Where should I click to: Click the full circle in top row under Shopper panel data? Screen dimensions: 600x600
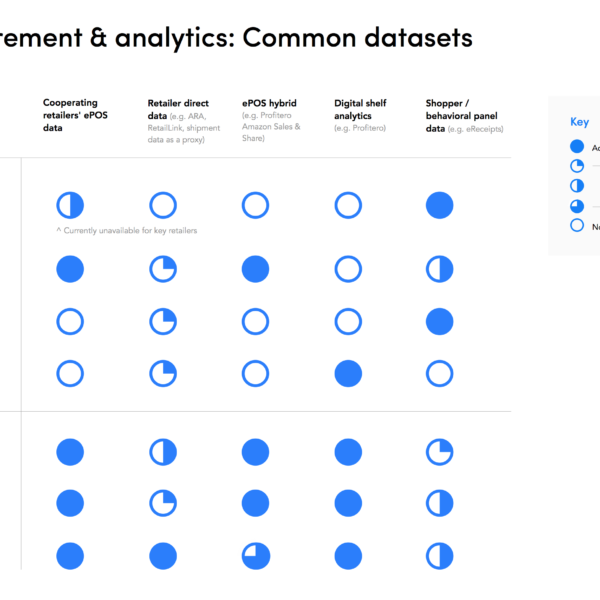click(440, 205)
